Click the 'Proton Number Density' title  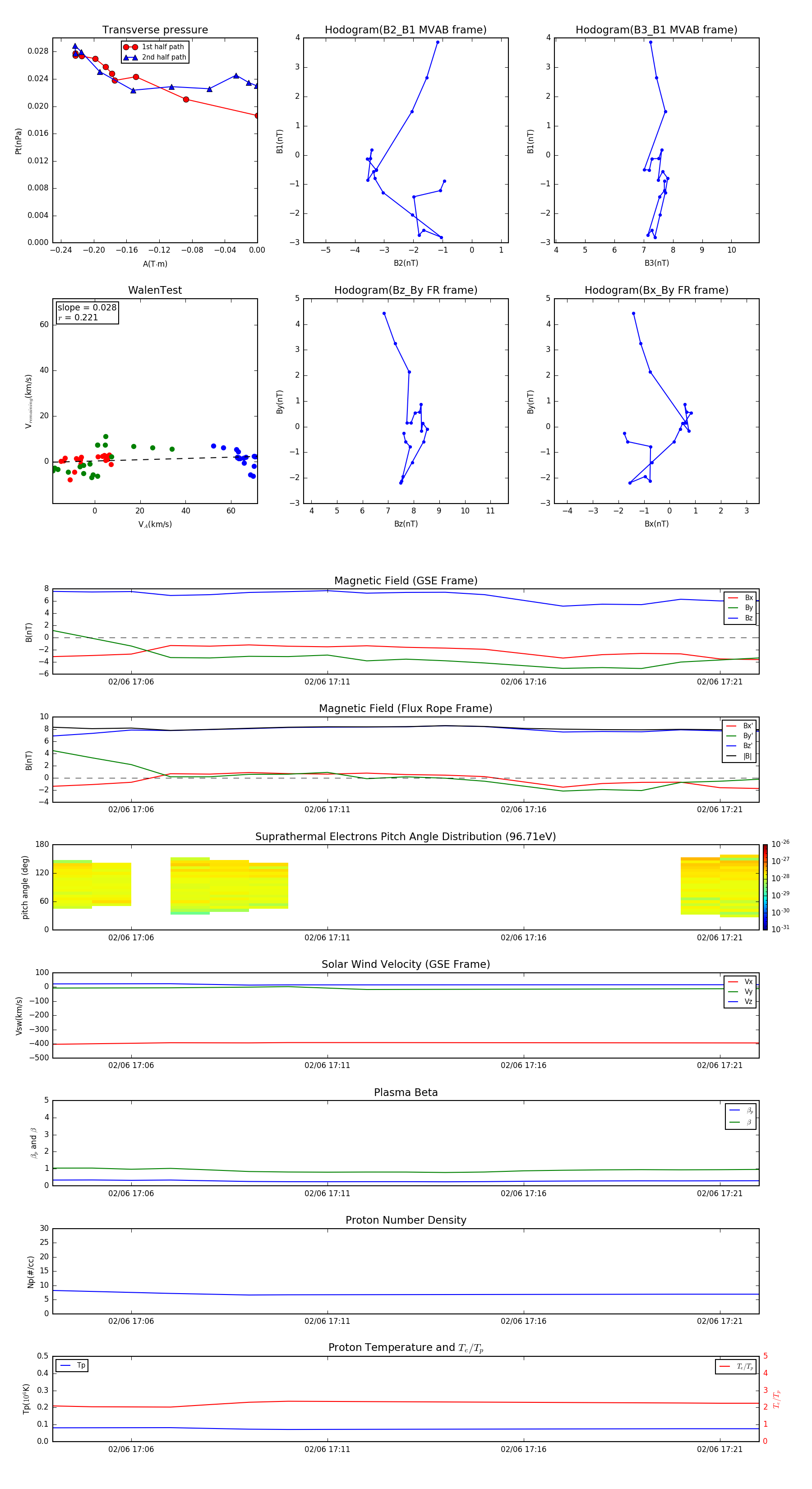click(406, 1220)
